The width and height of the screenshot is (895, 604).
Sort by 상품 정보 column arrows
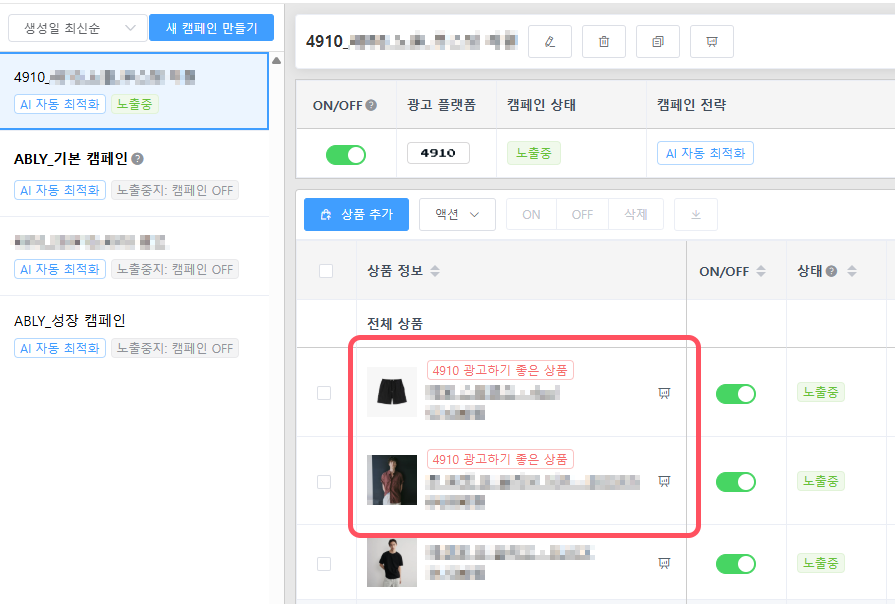pos(435,271)
